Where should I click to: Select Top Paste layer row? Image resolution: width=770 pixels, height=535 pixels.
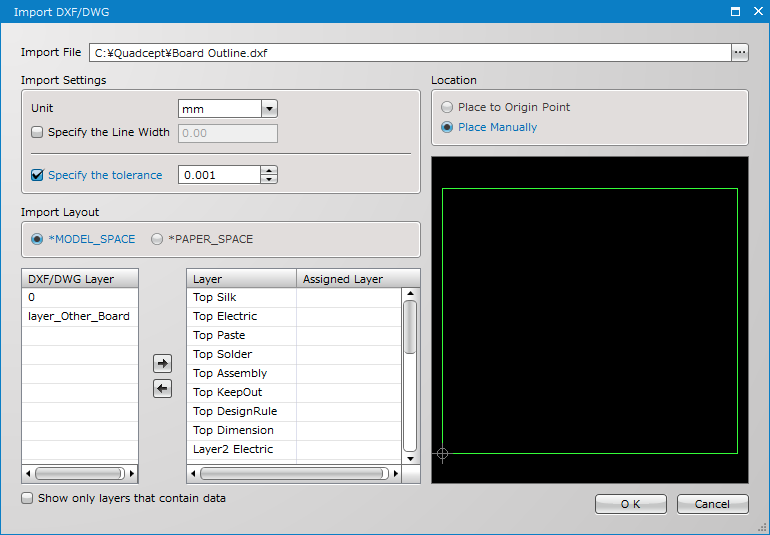(295, 336)
